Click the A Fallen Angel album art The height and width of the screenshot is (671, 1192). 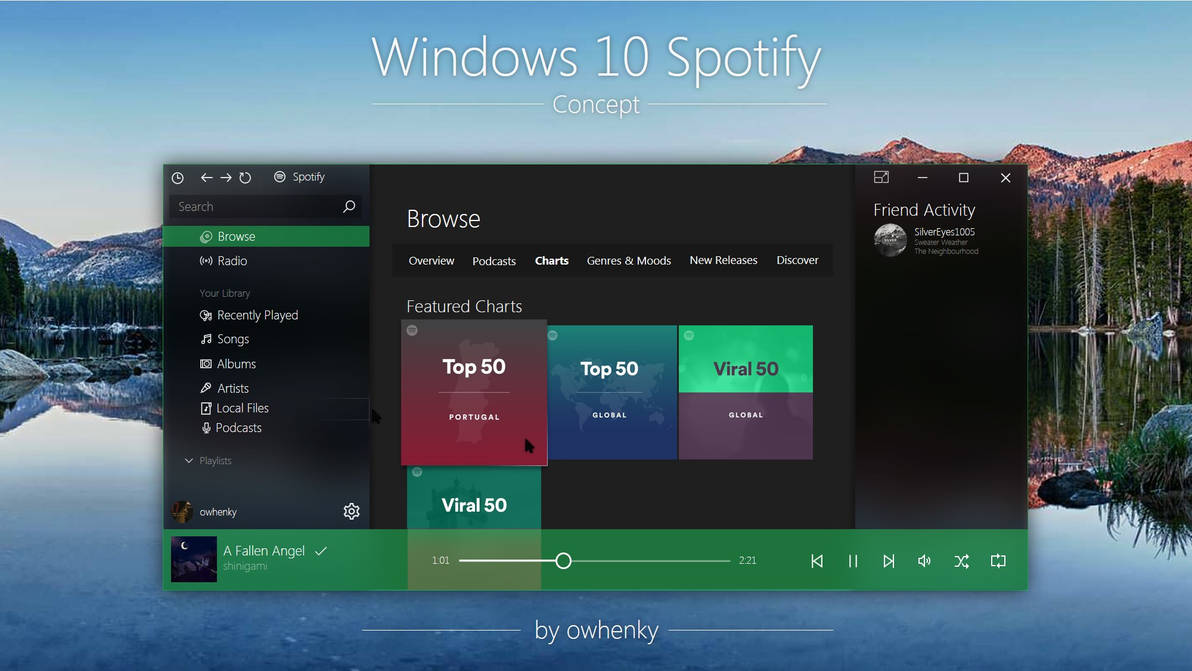[x=194, y=559]
